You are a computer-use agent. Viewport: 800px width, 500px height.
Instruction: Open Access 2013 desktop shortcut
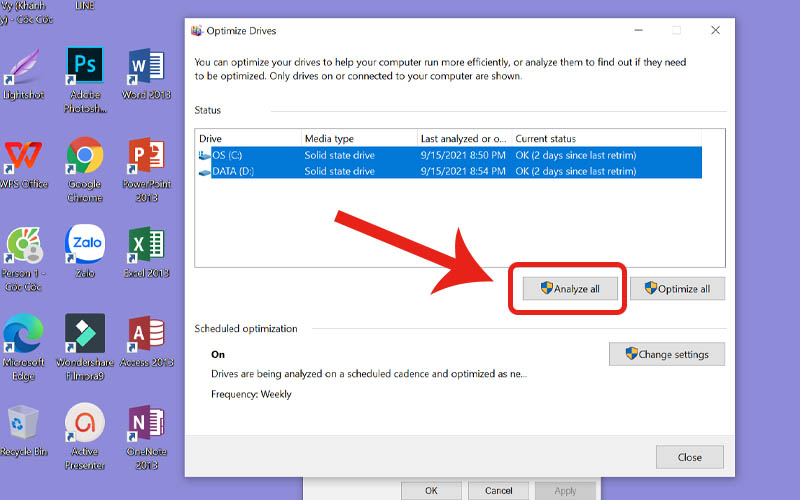[146, 335]
